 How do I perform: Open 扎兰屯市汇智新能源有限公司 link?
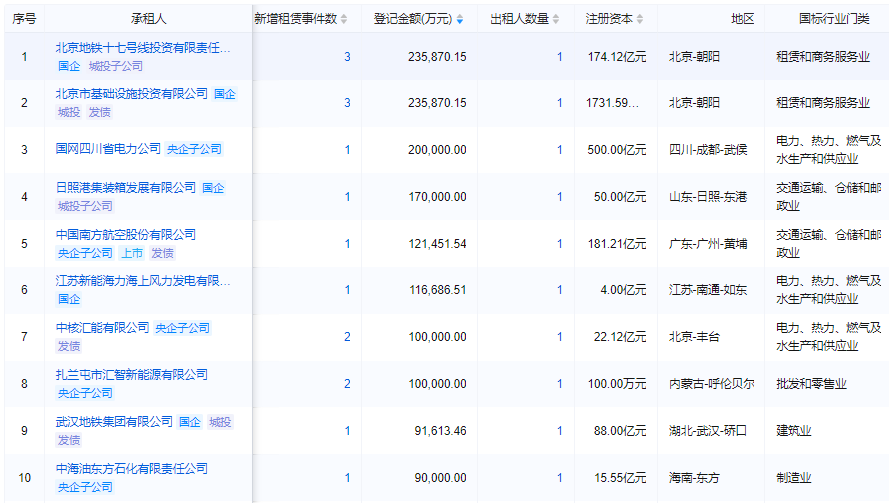tap(132, 375)
